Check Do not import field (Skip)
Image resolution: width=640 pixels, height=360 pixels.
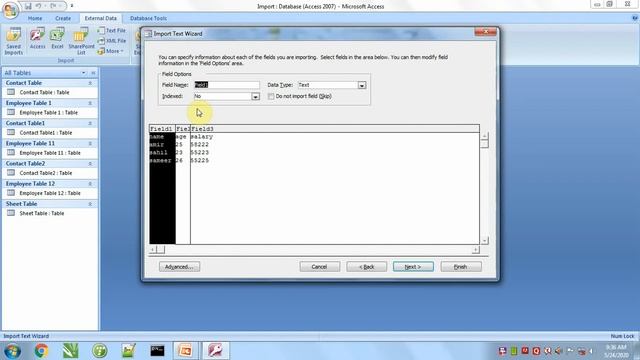pyautogui.click(x=271, y=96)
